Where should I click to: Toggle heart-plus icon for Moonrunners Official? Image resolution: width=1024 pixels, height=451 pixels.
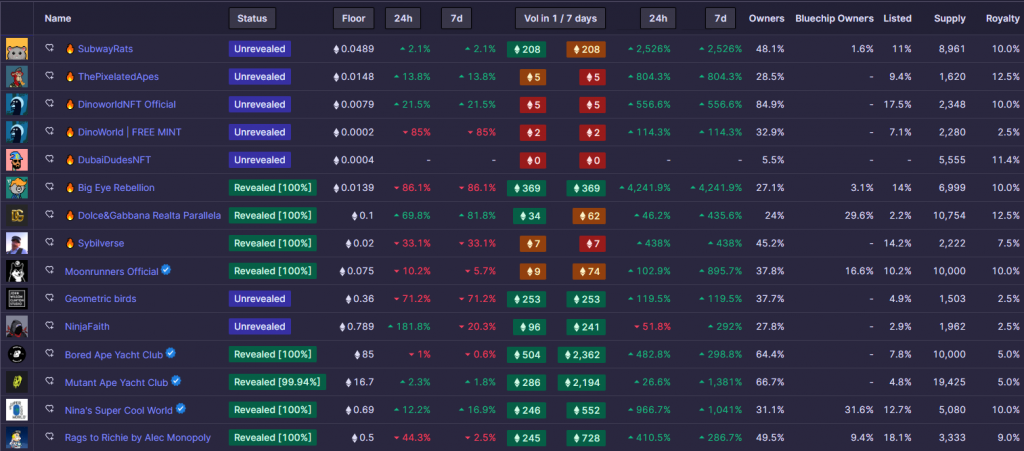[49, 270]
